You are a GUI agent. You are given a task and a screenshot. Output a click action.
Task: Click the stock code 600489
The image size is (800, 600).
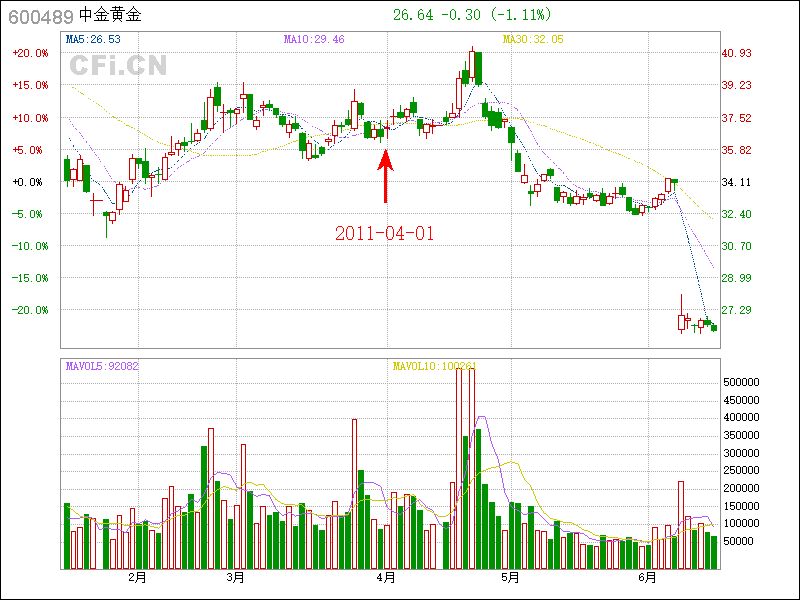tap(40, 16)
